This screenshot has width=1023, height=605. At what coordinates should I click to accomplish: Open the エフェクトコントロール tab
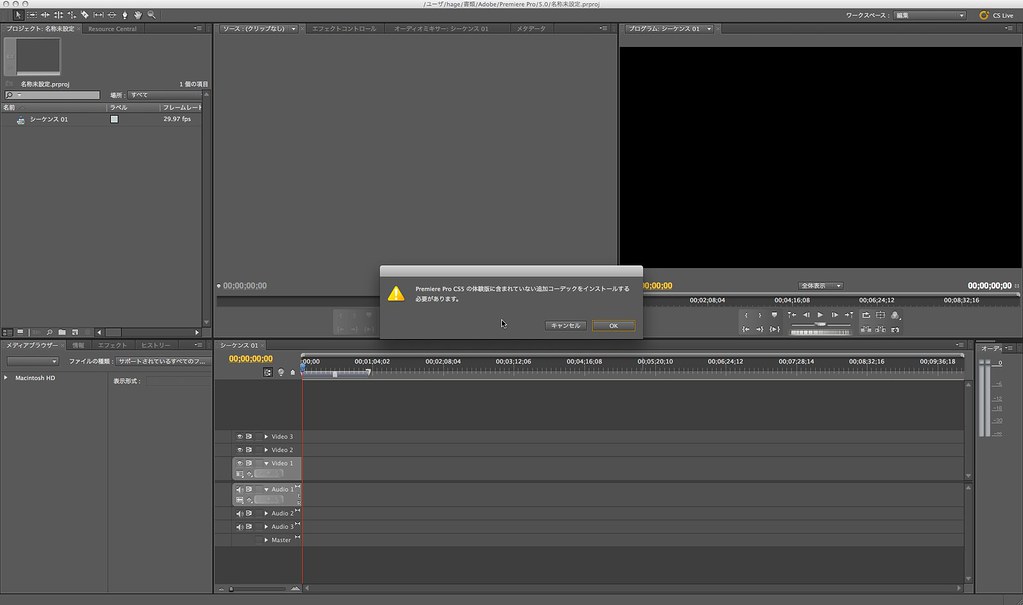click(343, 29)
